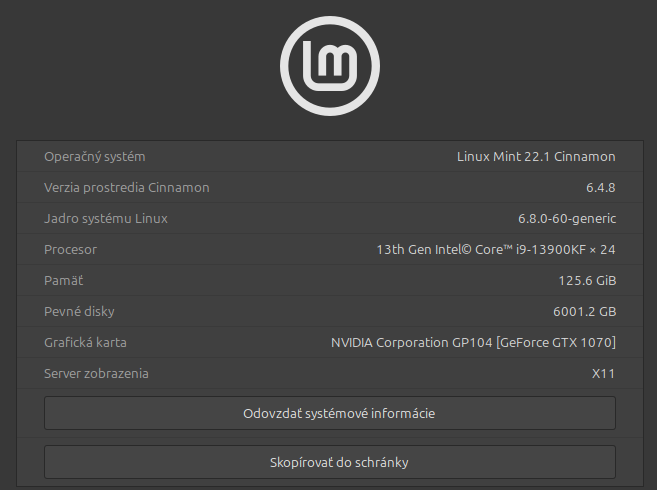This screenshot has height=490, width=657.
Task: Select the Verzia prostredia Cinnamon label
Action: coord(127,188)
